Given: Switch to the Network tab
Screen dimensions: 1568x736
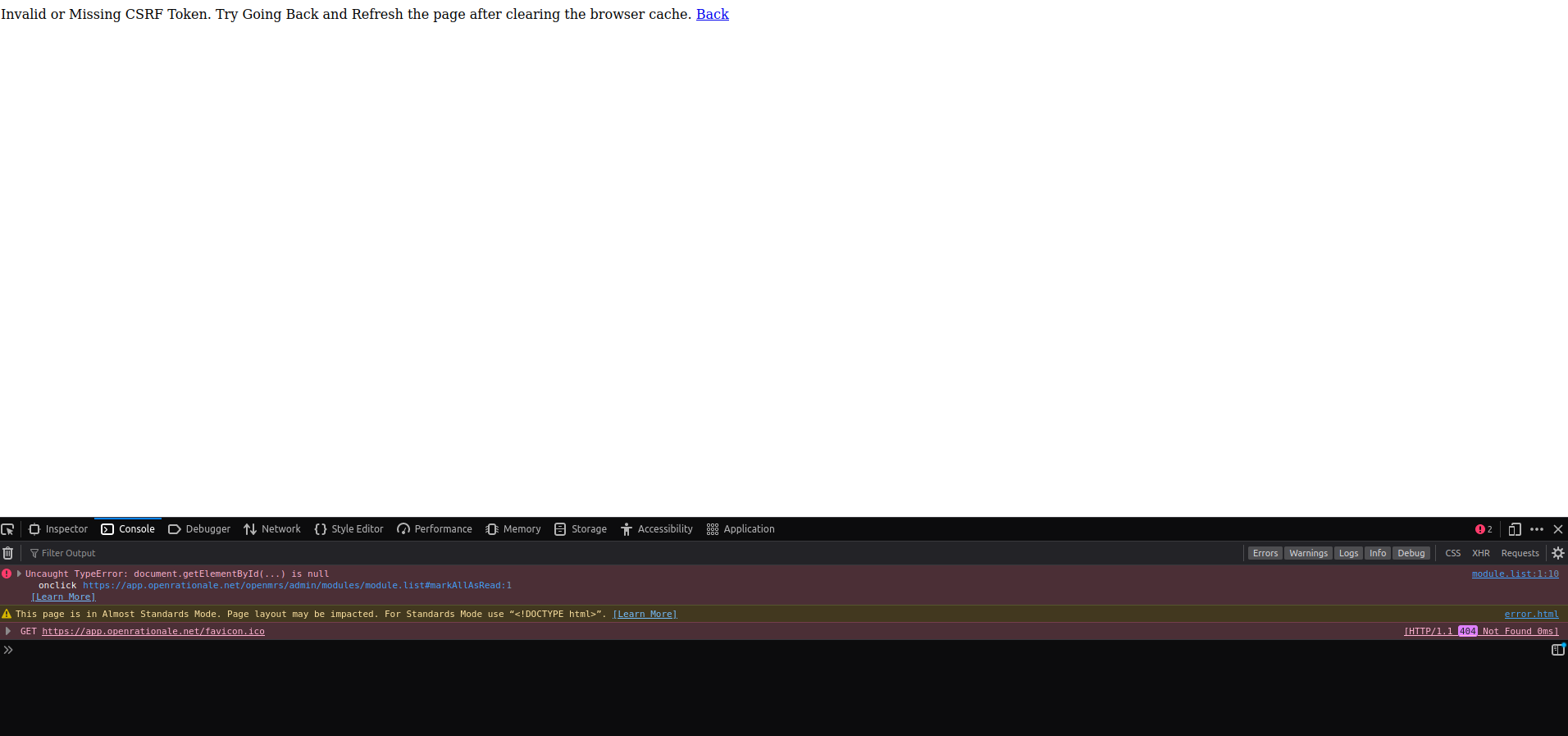Looking at the screenshot, I should coord(272,529).
